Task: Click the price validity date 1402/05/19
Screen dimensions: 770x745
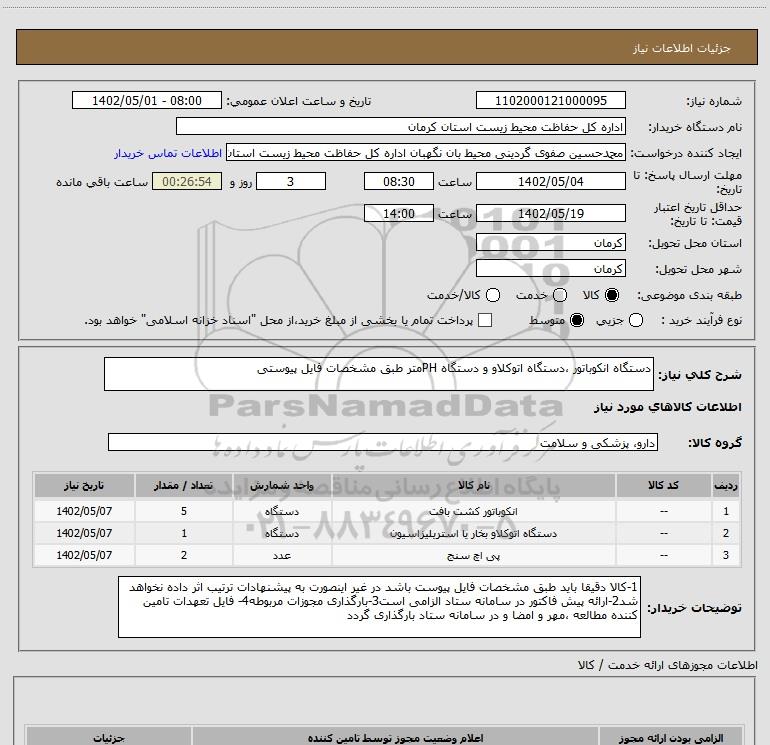Action: pos(550,213)
